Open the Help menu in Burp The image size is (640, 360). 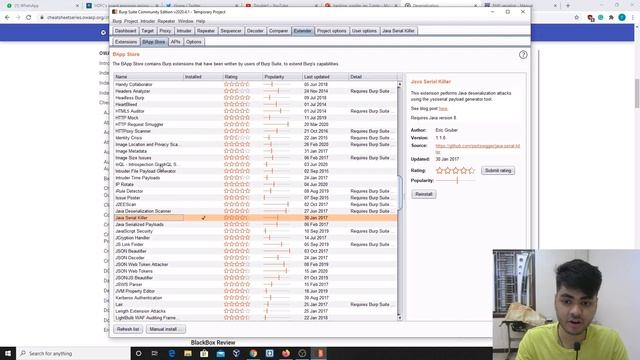coord(200,21)
